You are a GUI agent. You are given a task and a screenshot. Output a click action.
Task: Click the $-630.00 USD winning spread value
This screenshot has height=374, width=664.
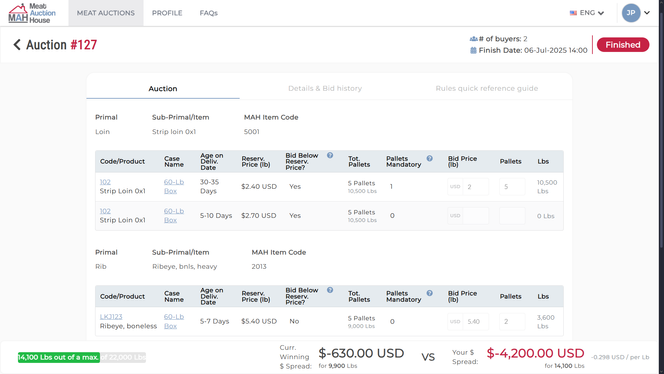point(361,353)
